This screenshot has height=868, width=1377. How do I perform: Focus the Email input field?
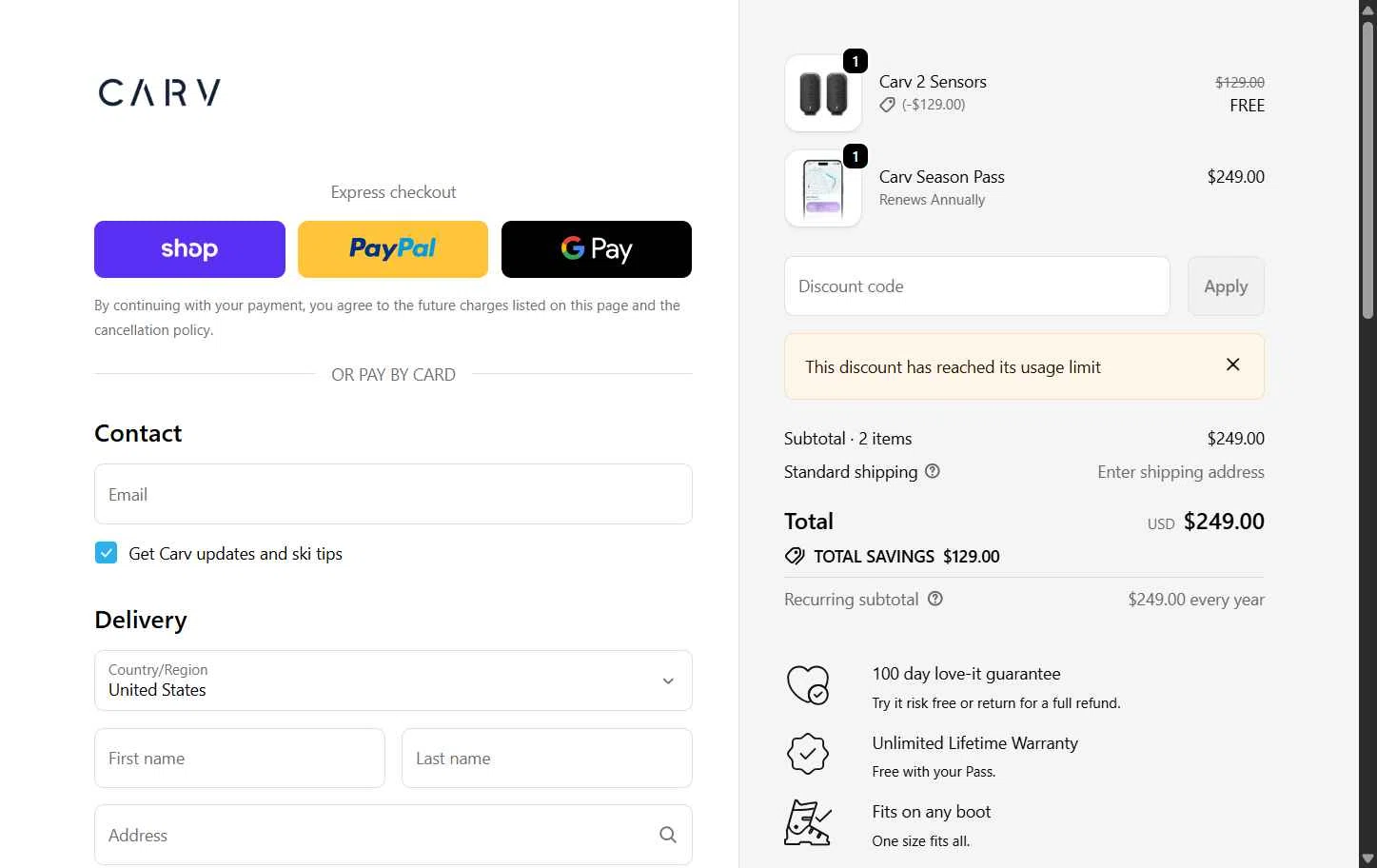(393, 494)
